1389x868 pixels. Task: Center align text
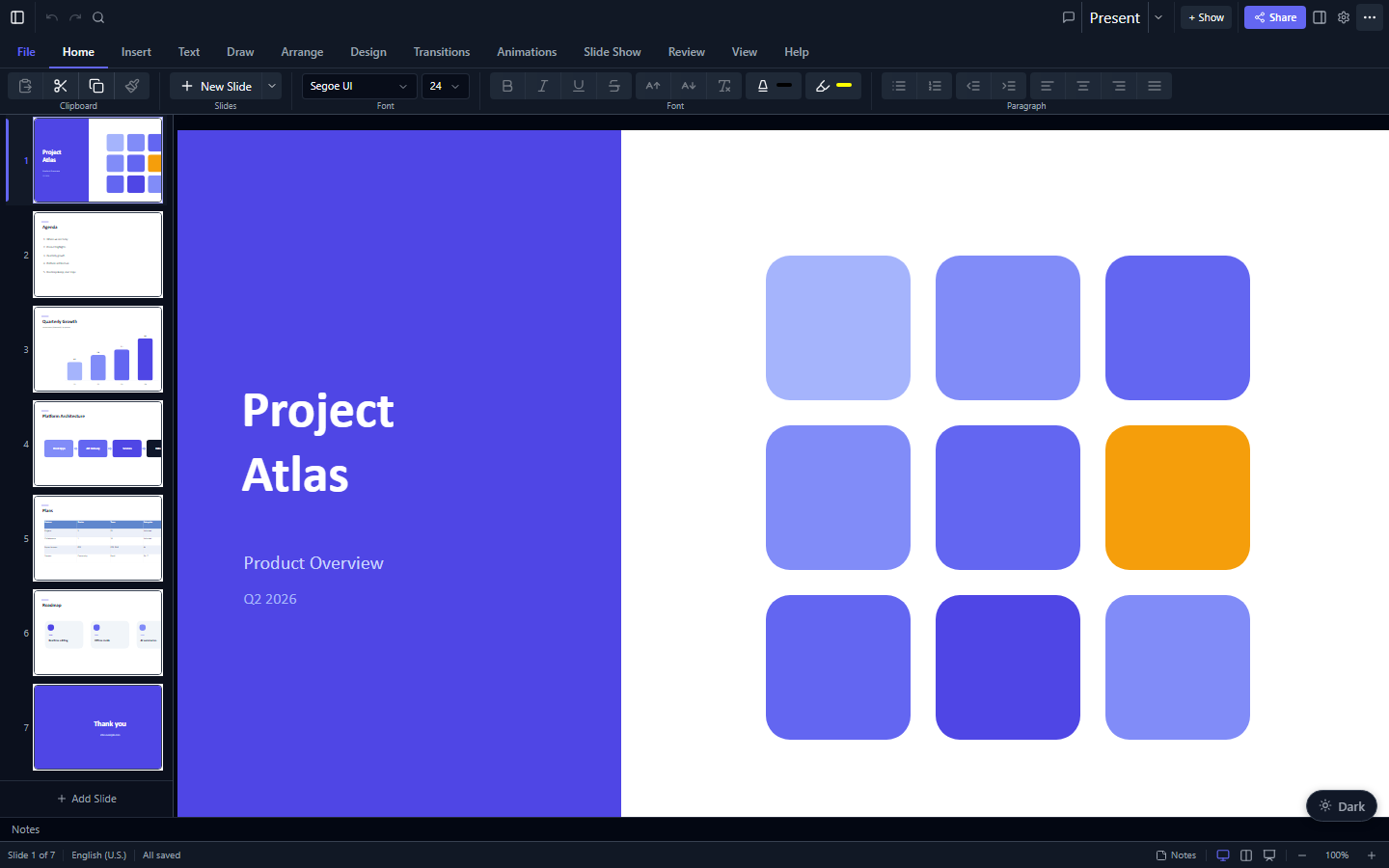(1083, 86)
